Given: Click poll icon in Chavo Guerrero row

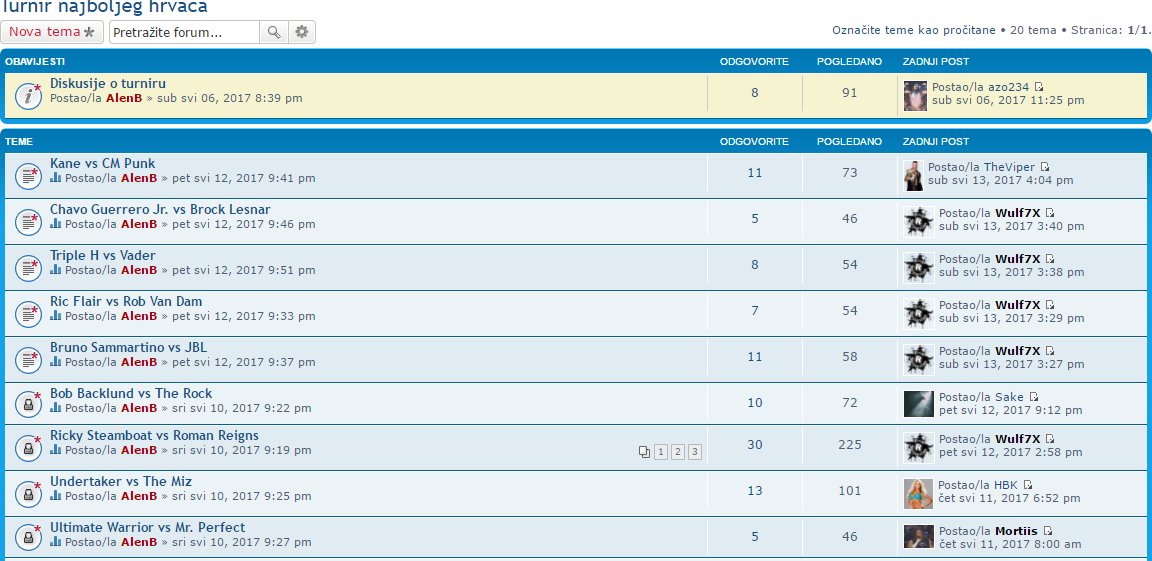Looking at the screenshot, I should tap(56, 224).
